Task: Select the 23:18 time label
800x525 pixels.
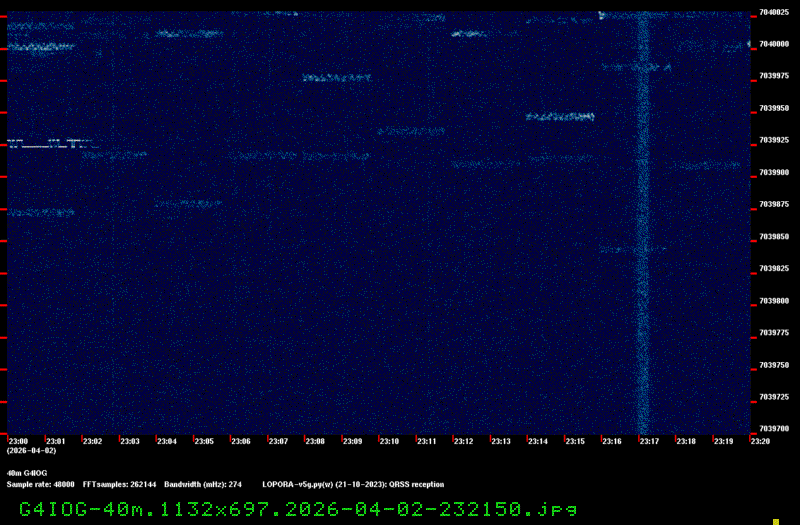Action: [x=686, y=441]
